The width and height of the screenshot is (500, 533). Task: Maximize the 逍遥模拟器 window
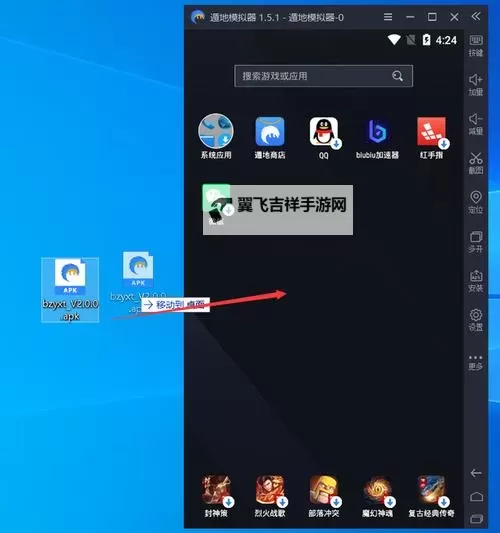pos(432,17)
